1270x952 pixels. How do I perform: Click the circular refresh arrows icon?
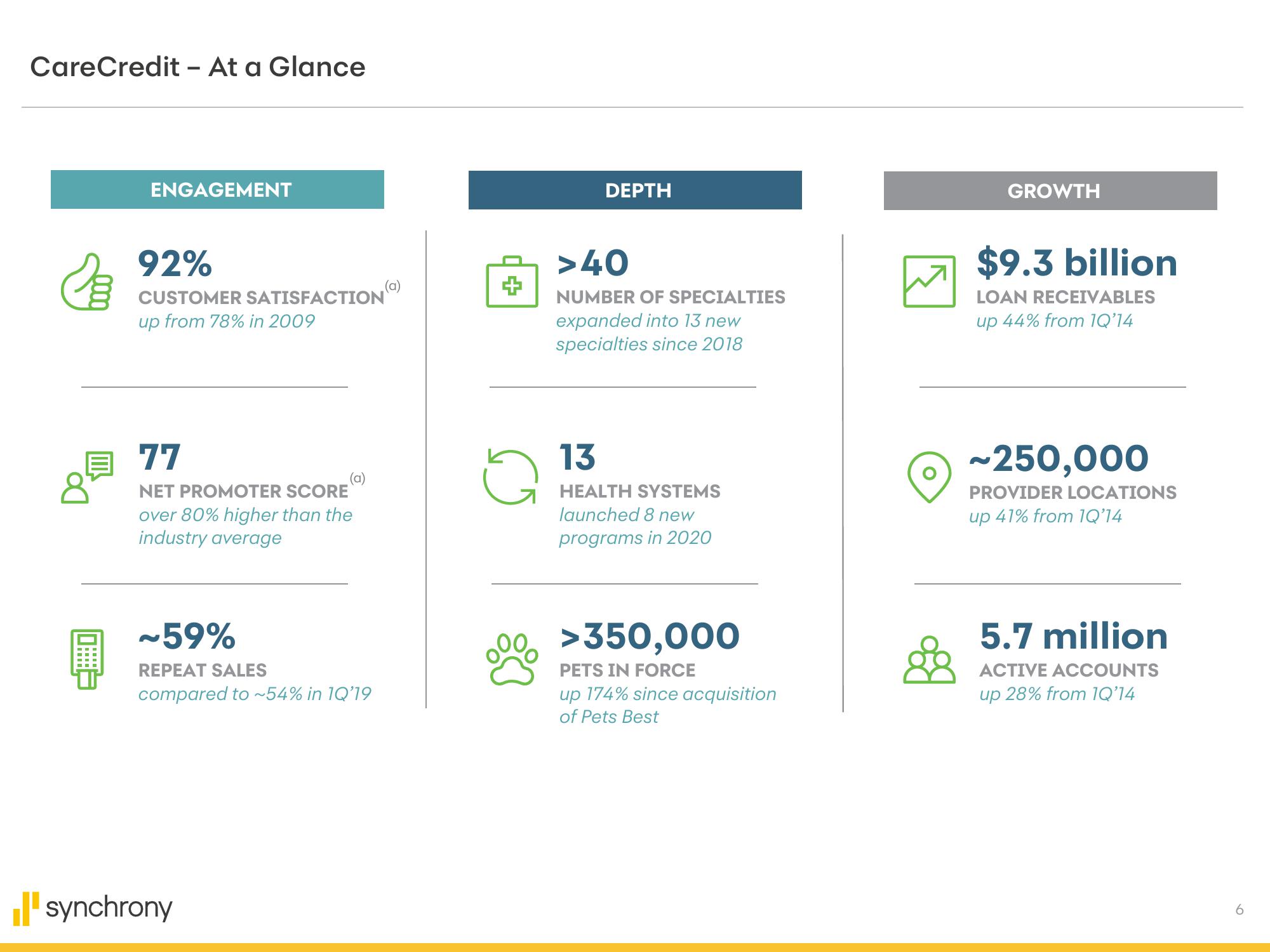511,477
